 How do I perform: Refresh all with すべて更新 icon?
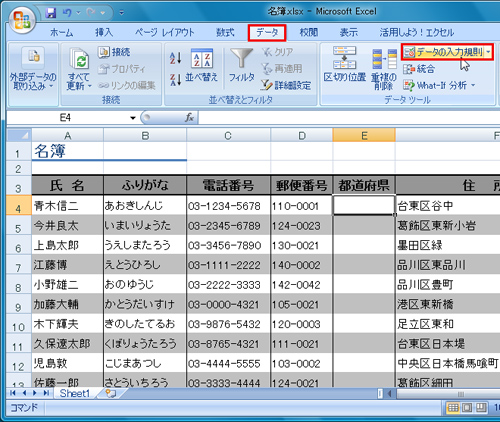click(79, 69)
